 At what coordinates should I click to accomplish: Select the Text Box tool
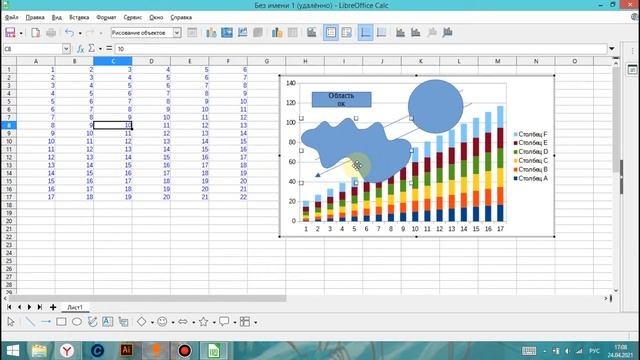click(107, 322)
